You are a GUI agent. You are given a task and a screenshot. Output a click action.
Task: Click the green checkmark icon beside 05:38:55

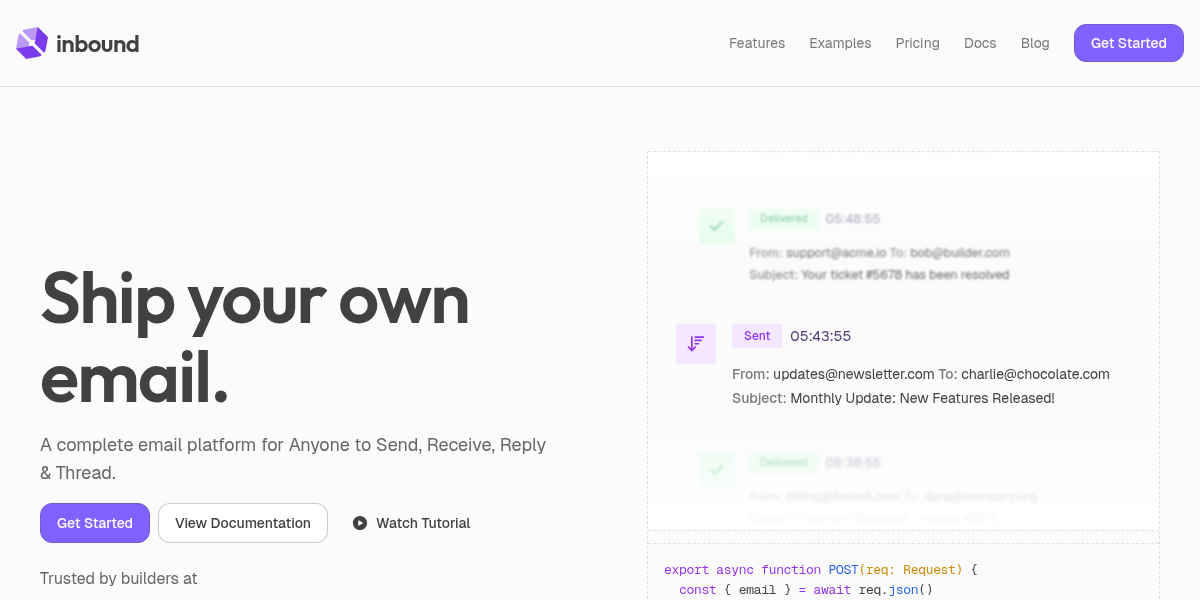point(716,468)
